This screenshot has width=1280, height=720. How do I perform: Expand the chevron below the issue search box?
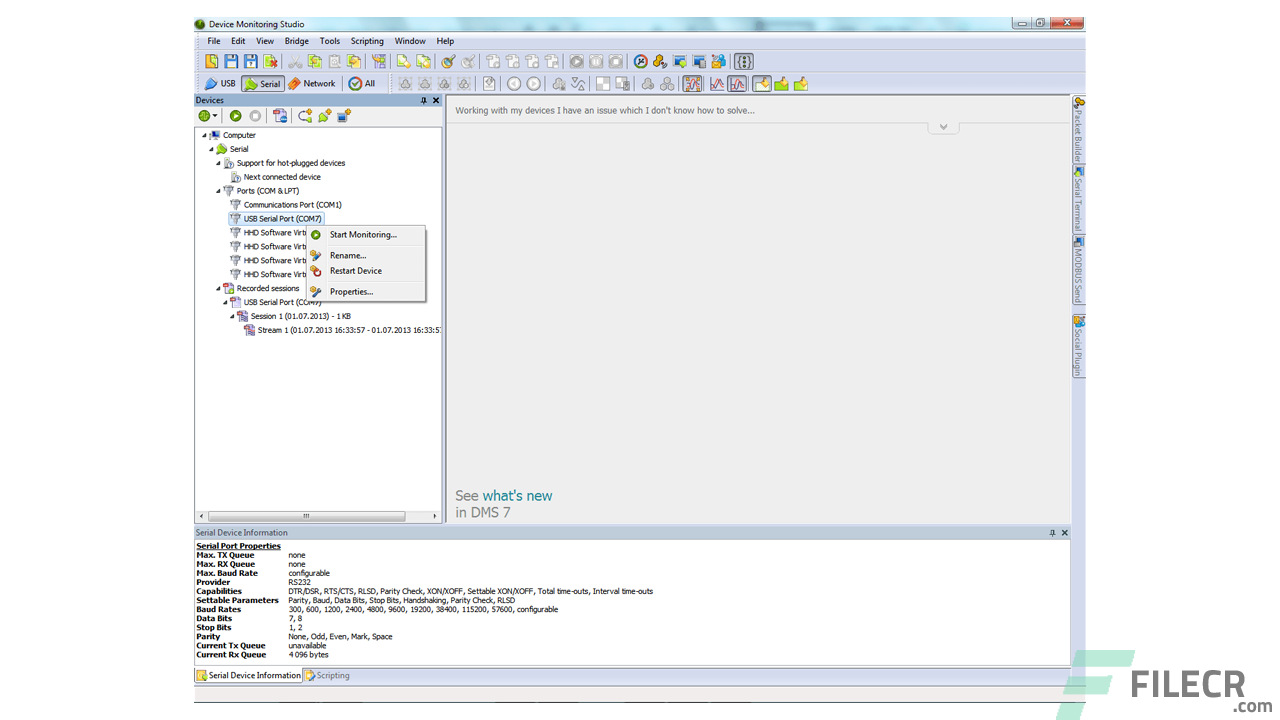click(x=943, y=127)
